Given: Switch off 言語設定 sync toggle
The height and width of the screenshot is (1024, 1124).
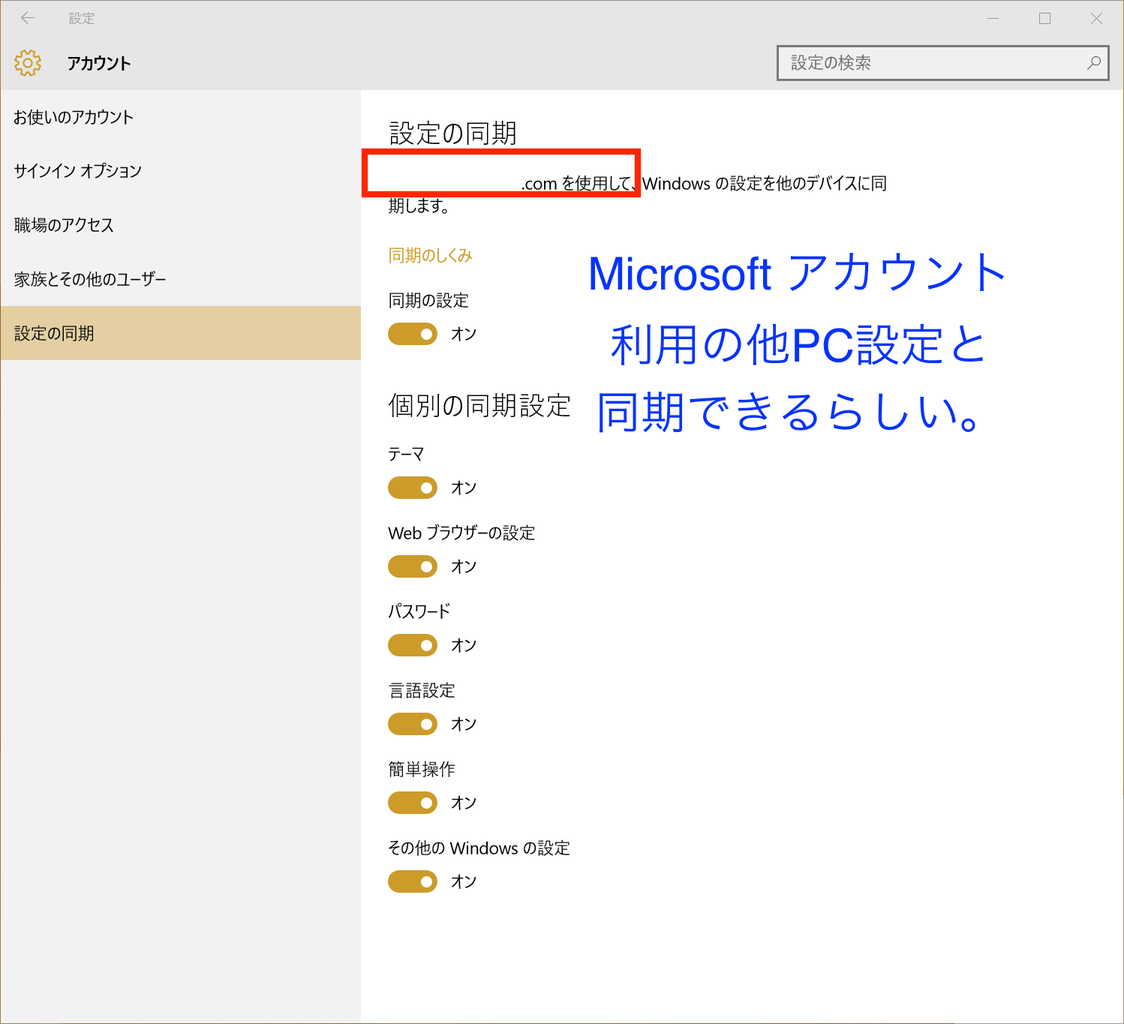Looking at the screenshot, I should (412, 724).
